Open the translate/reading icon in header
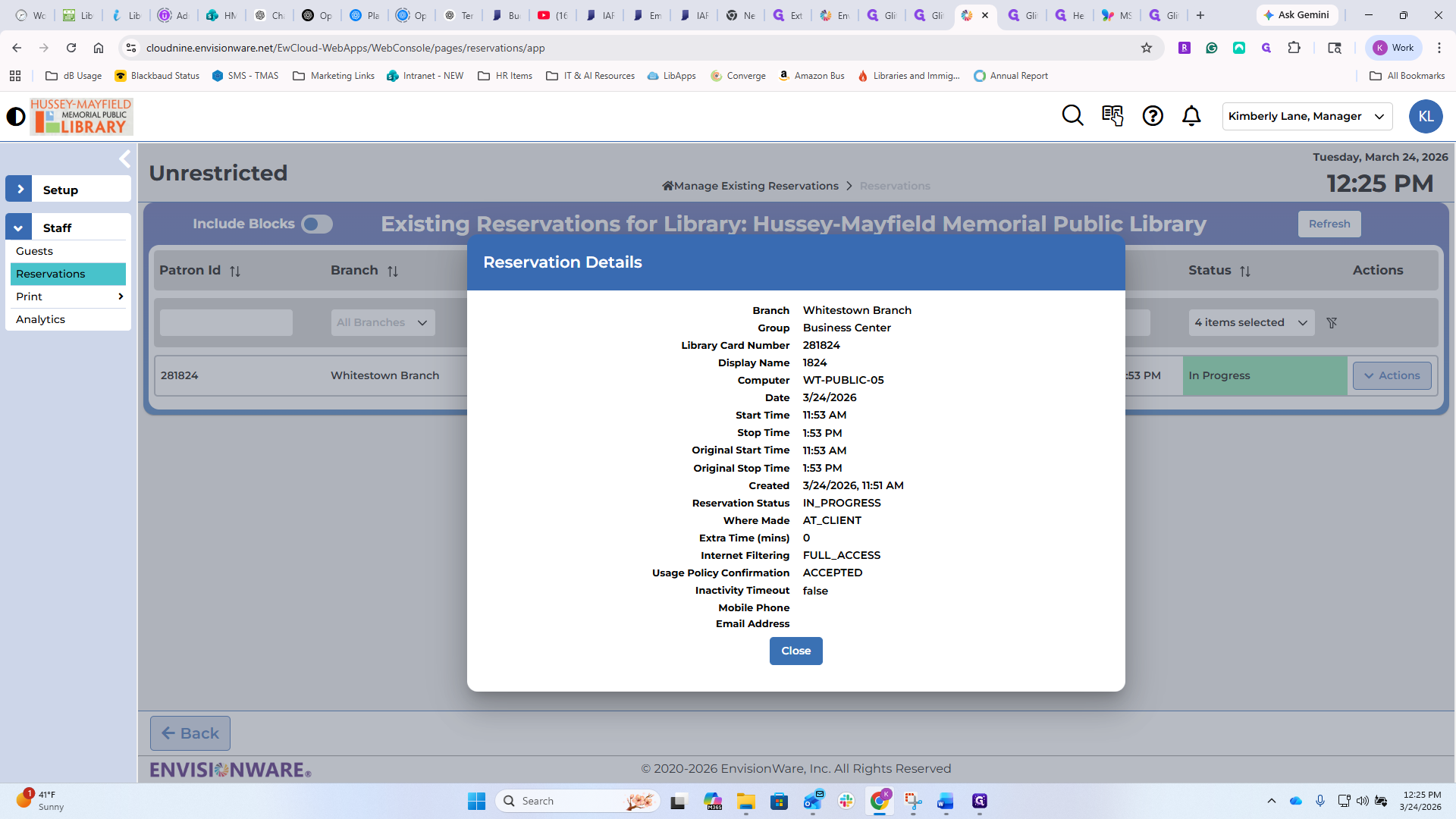 [x=1112, y=116]
